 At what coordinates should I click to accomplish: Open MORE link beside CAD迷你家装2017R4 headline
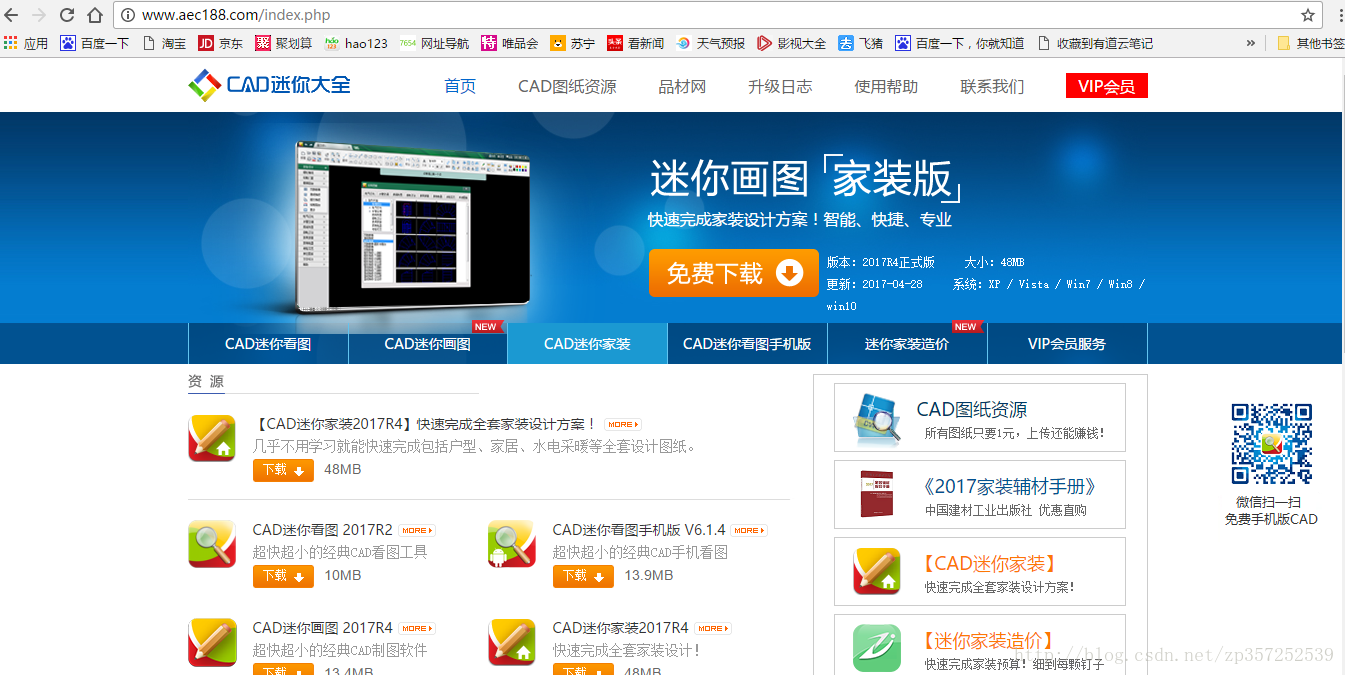623,425
